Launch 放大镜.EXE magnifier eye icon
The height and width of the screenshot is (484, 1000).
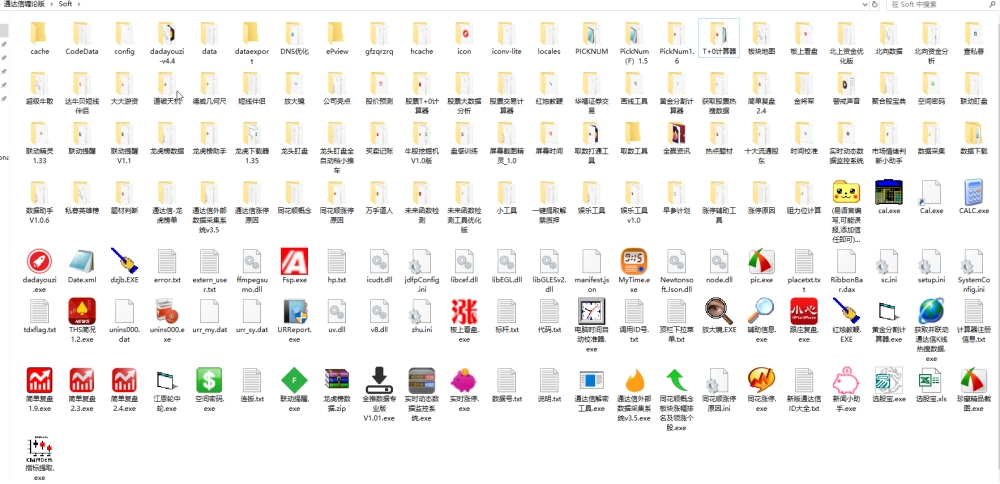tap(719, 311)
